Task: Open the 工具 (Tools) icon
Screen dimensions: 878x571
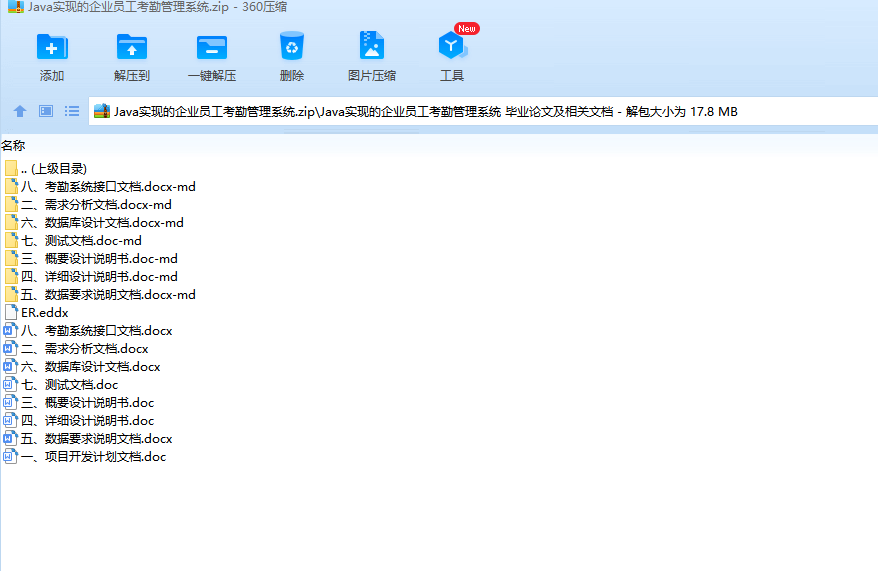Action: pos(452,46)
